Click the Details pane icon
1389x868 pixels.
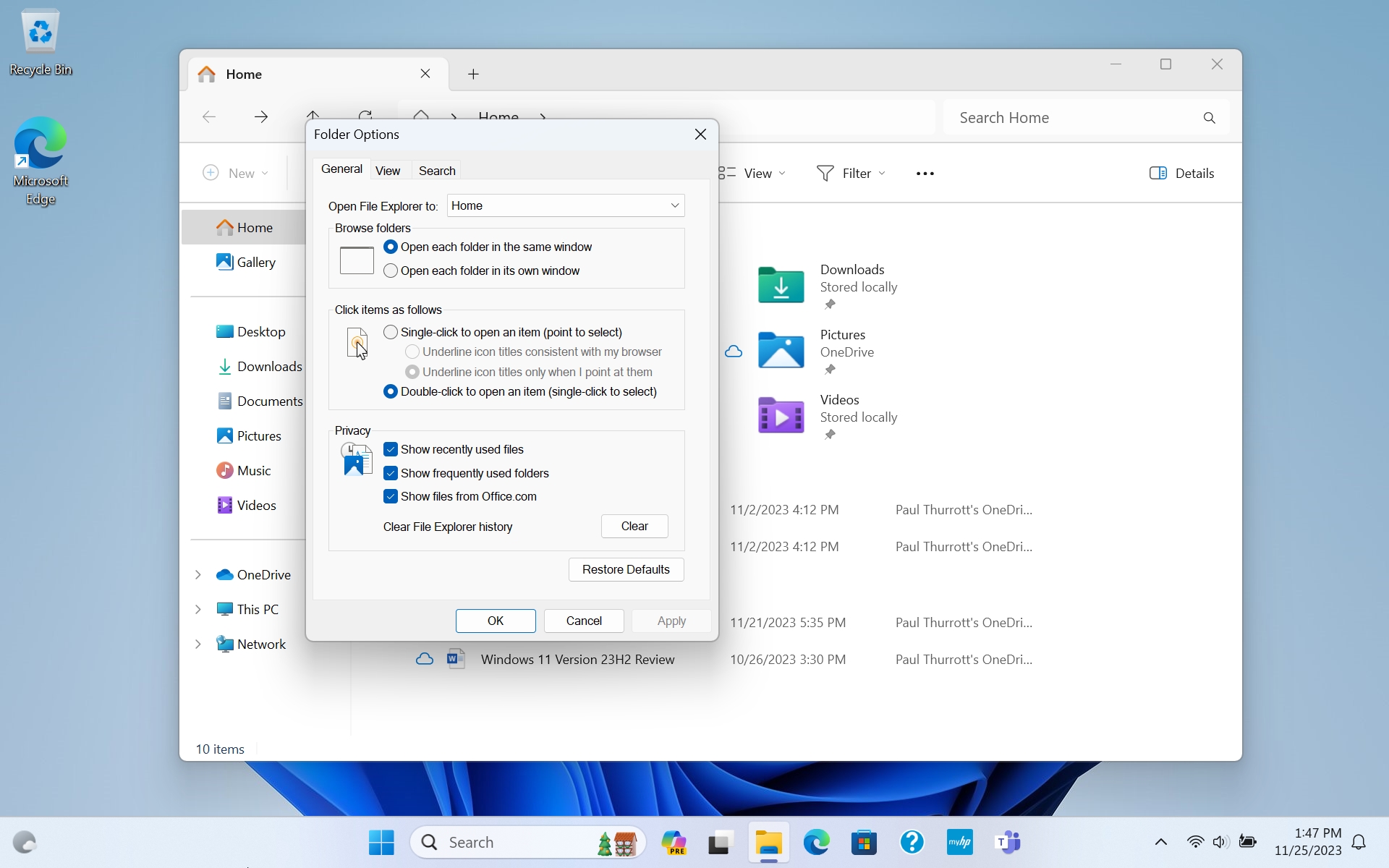1157,173
